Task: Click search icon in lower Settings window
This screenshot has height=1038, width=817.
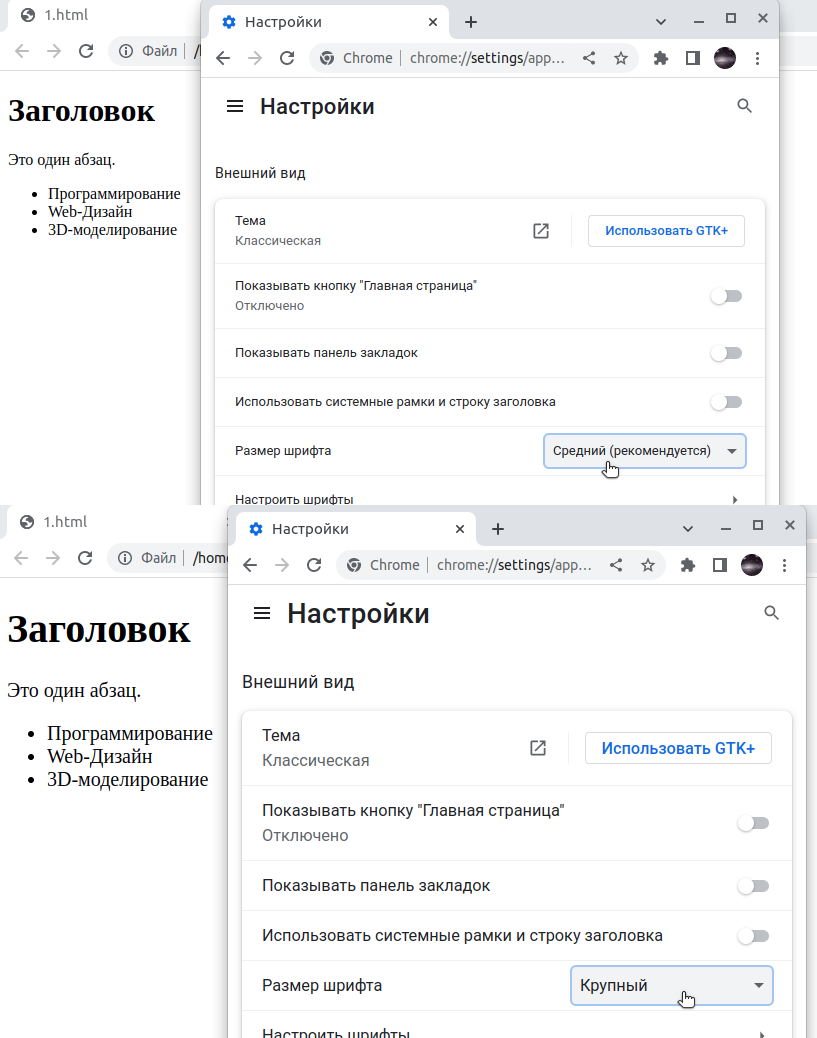Action: coord(771,613)
